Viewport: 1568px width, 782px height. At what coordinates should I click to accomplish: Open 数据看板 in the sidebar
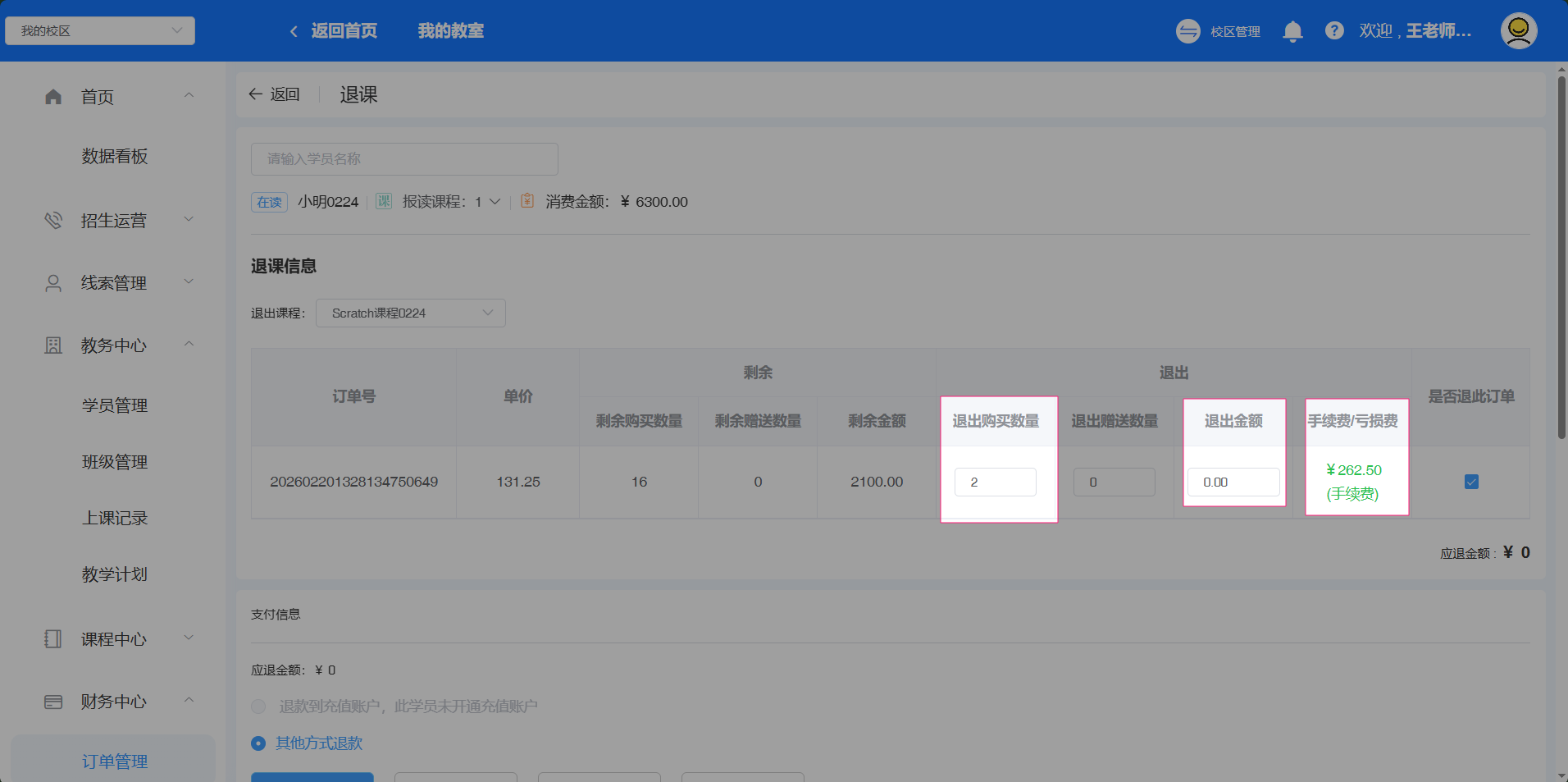pyautogui.click(x=115, y=156)
